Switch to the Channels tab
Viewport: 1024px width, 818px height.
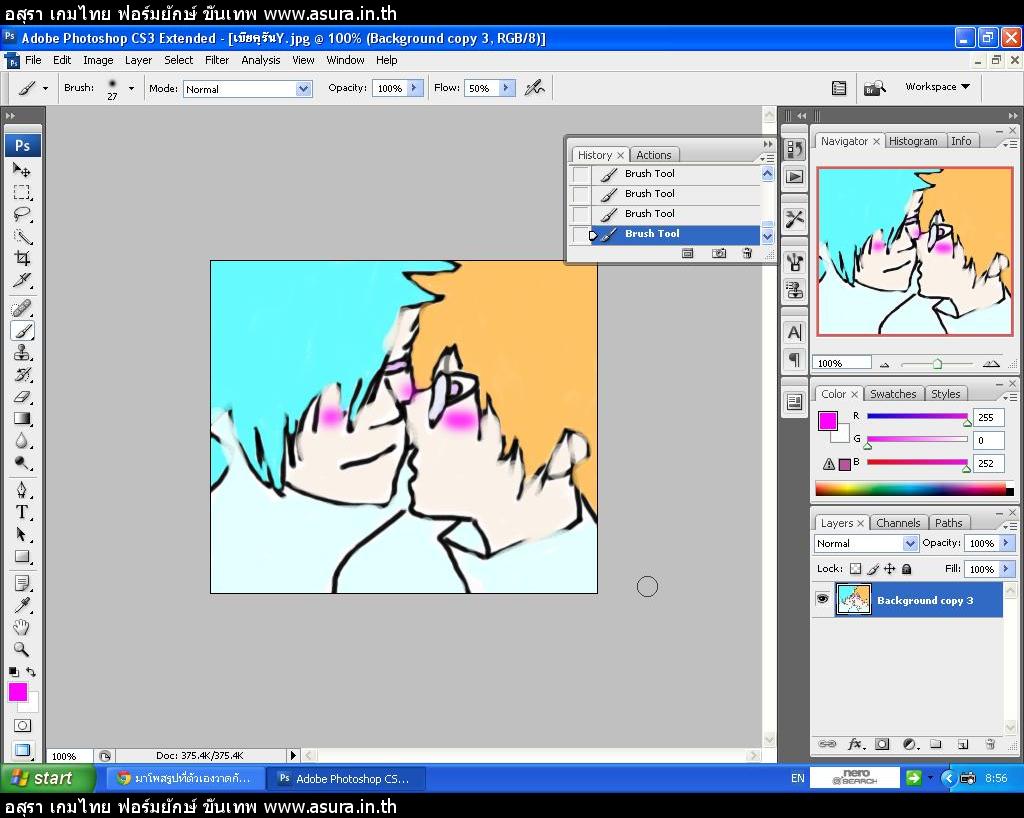tap(898, 523)
